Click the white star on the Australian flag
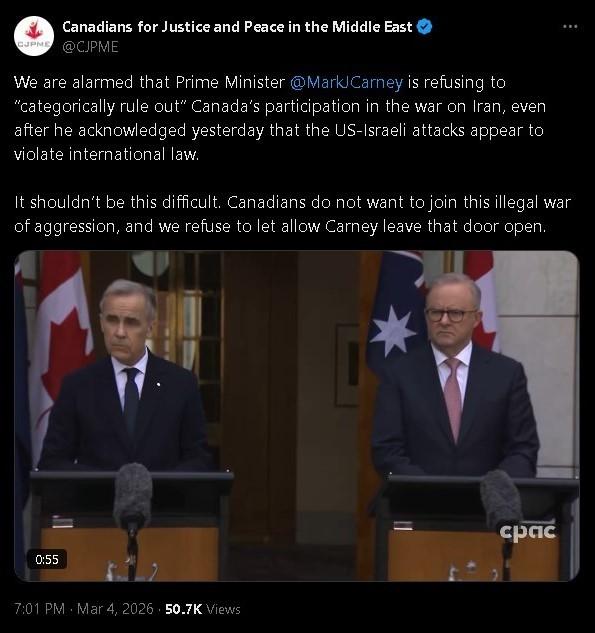 point(392,330)
